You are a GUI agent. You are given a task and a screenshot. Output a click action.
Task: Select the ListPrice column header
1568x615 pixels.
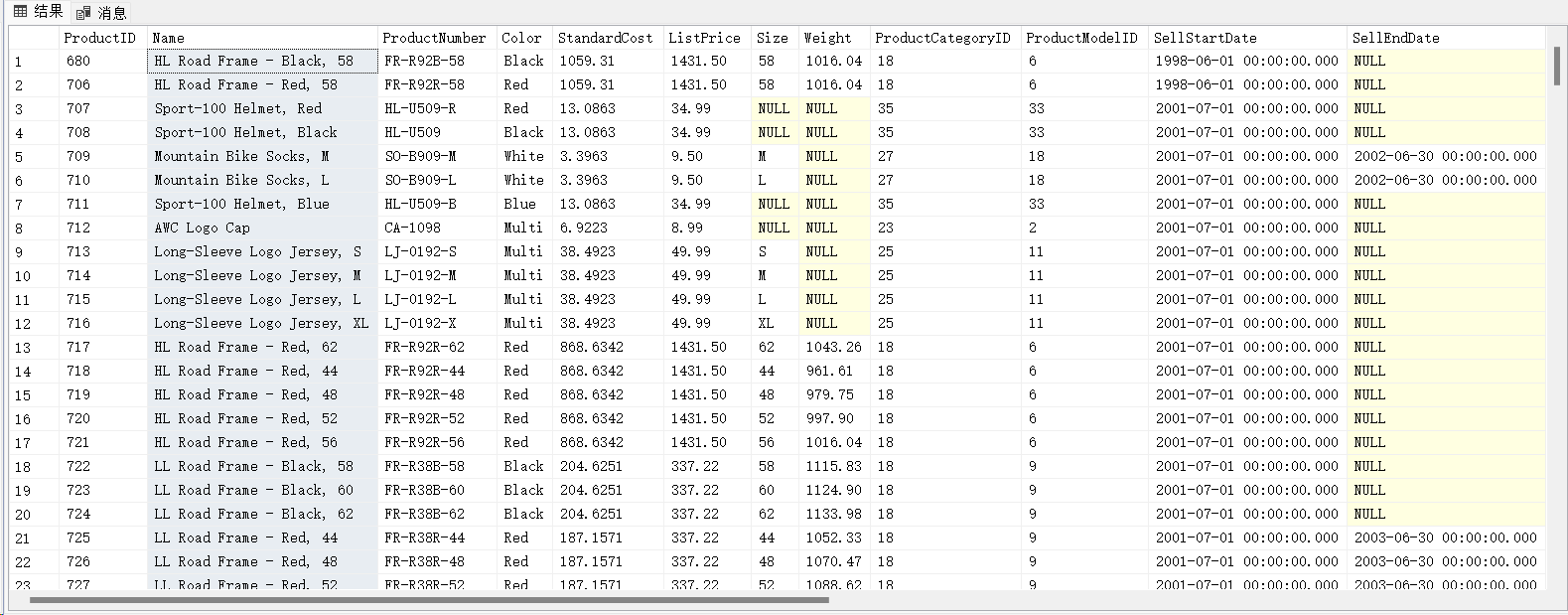707,38
